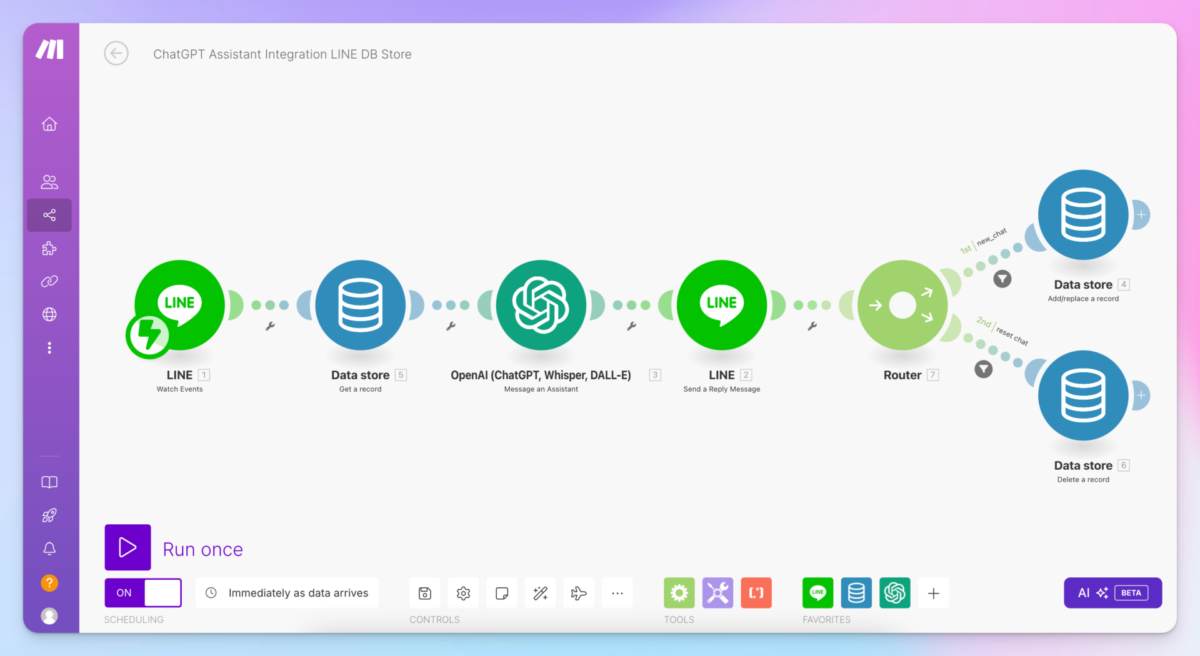Click the Run once button
This screenshot has width=1200, height=656.
click(x=128, y=548)
